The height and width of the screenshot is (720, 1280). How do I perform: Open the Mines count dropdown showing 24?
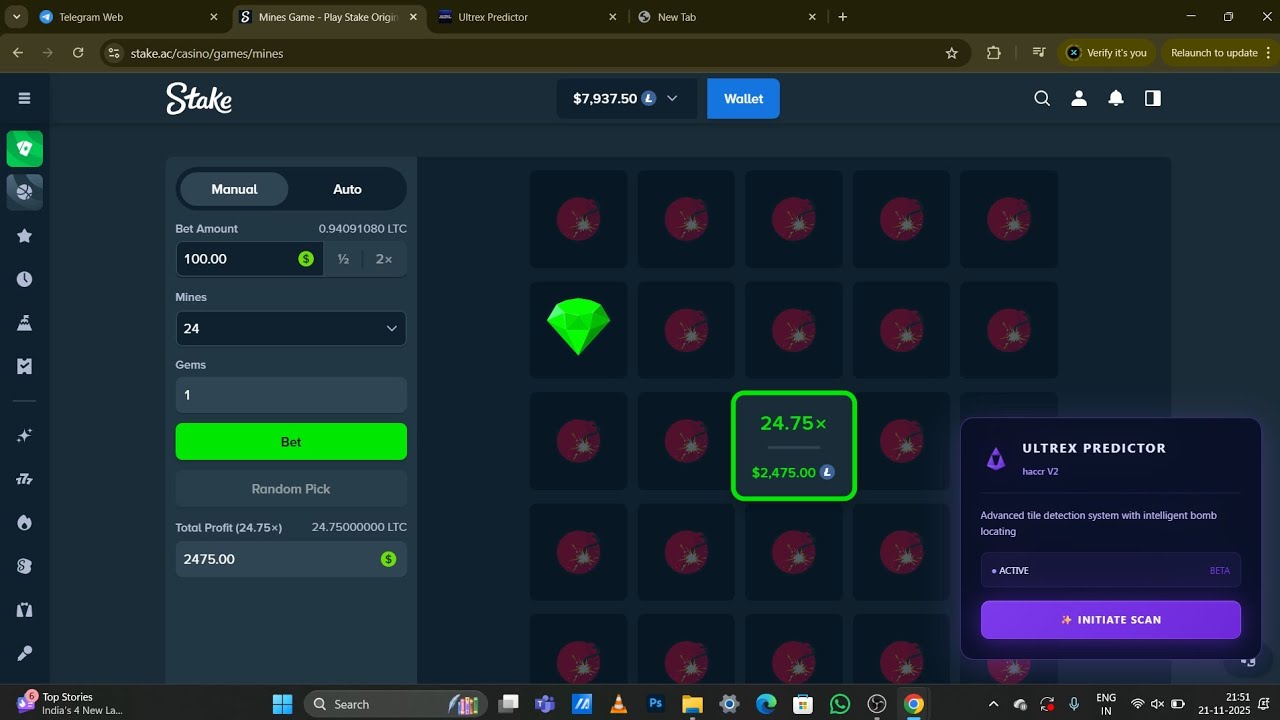click(291, 328)
